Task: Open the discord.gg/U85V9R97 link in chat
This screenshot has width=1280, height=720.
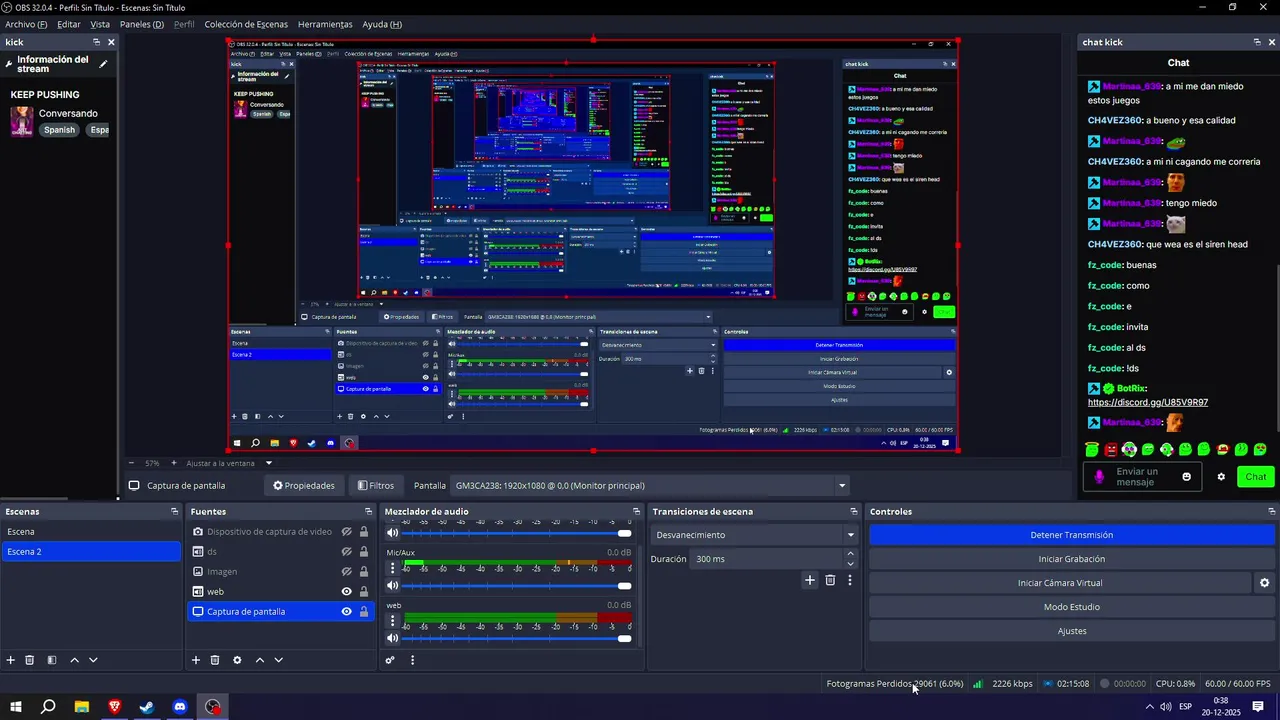Action: pyautogui.click(x=1148, y=402)
